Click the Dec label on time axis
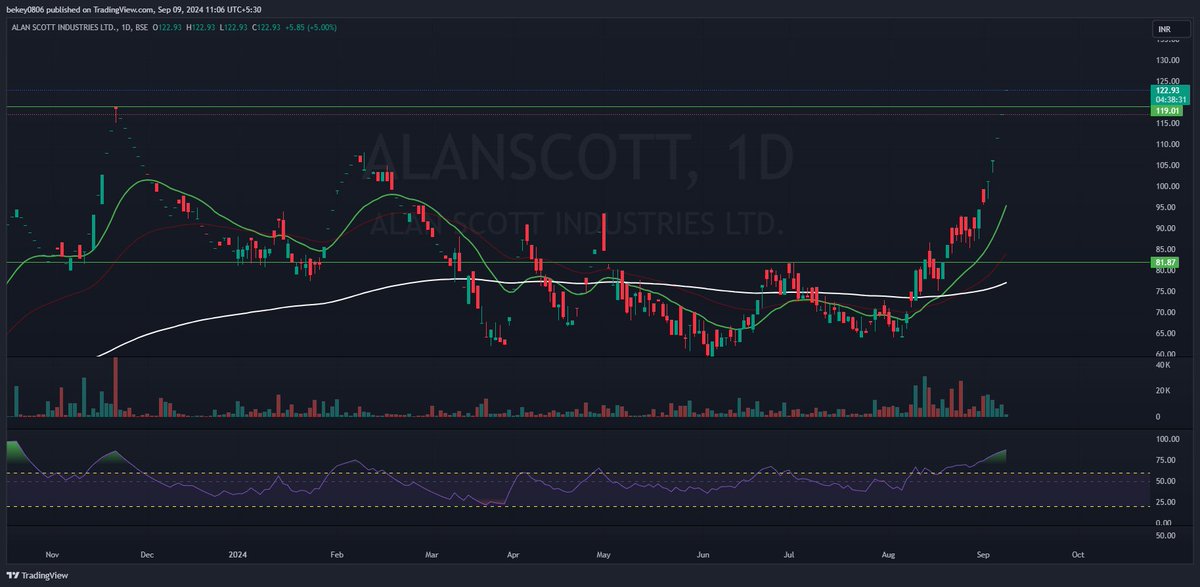The height and width of the screenshot is (587, 1200). (x=147, y=553)
